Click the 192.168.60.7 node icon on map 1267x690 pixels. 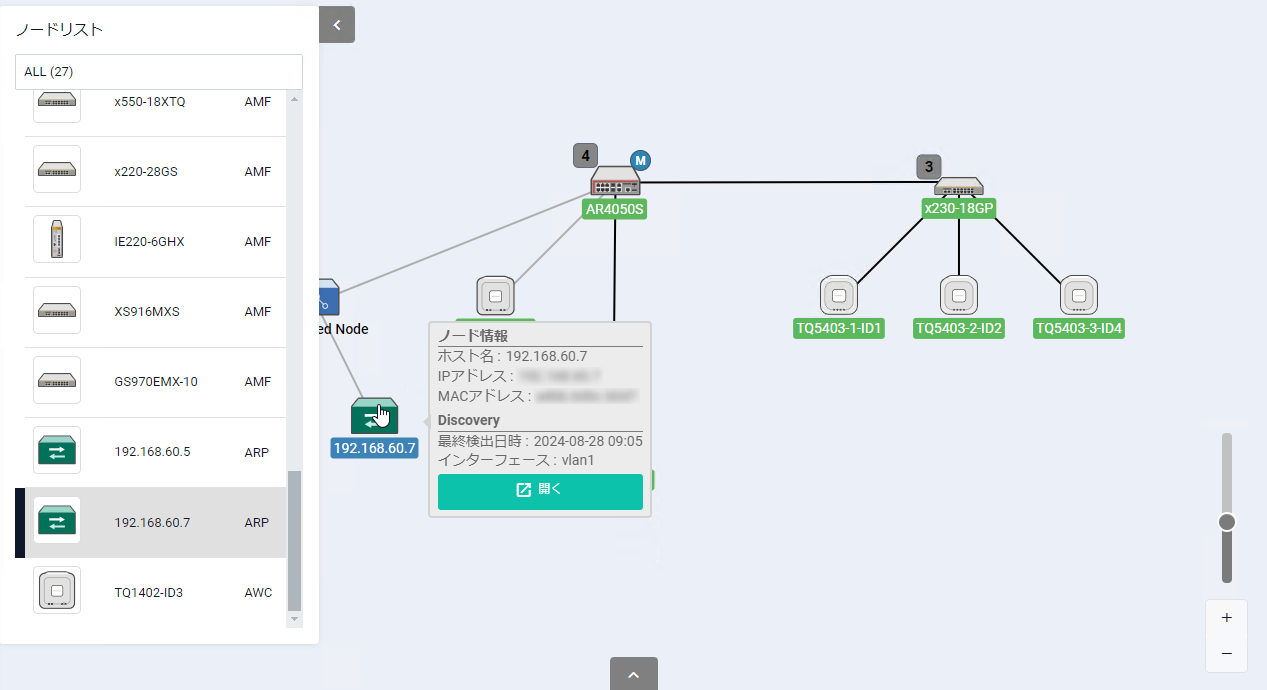click(x=374, y=416)
